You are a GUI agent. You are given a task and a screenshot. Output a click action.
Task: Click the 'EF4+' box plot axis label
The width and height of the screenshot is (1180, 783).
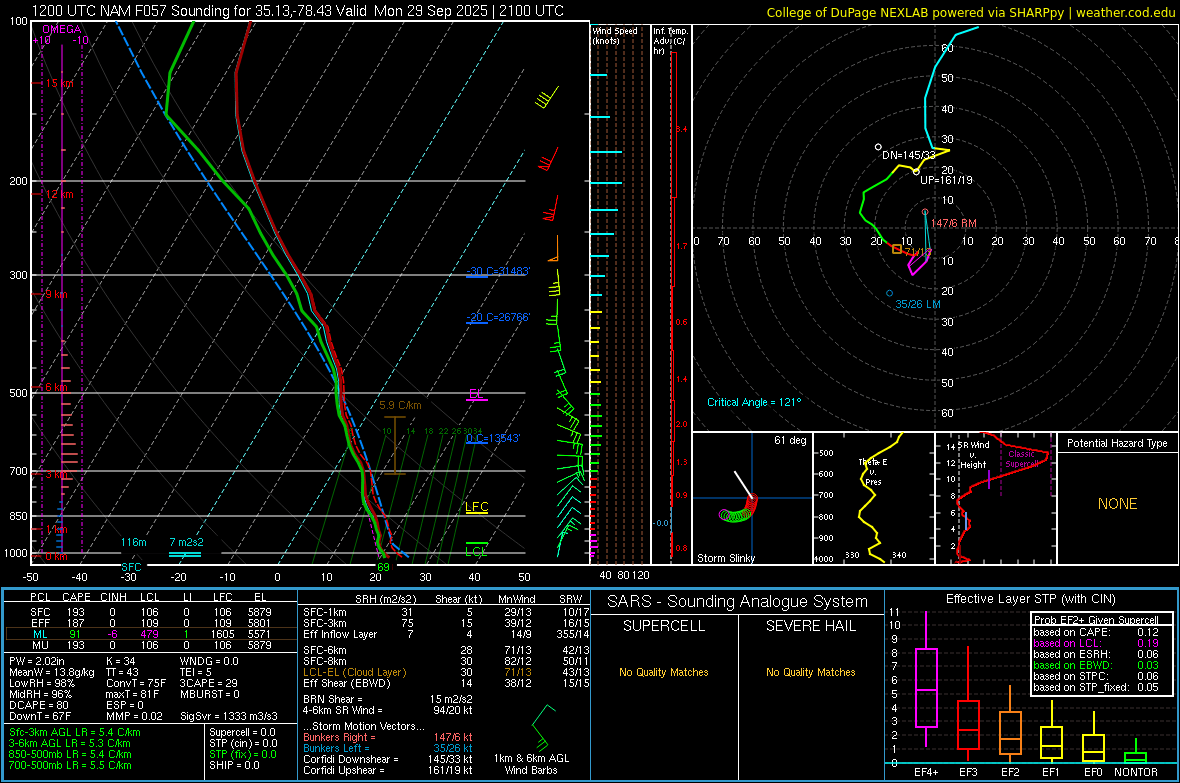point(926,772)
